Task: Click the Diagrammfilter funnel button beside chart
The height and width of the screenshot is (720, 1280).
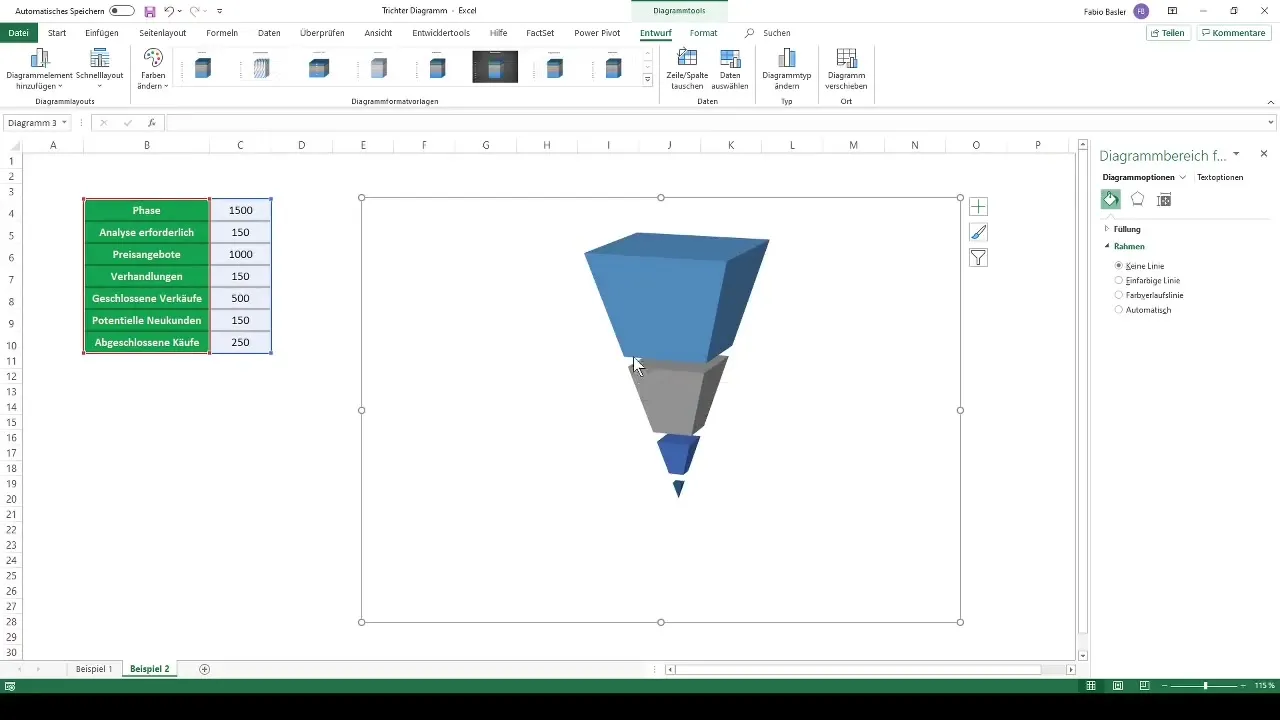Action: coord(978,258)
